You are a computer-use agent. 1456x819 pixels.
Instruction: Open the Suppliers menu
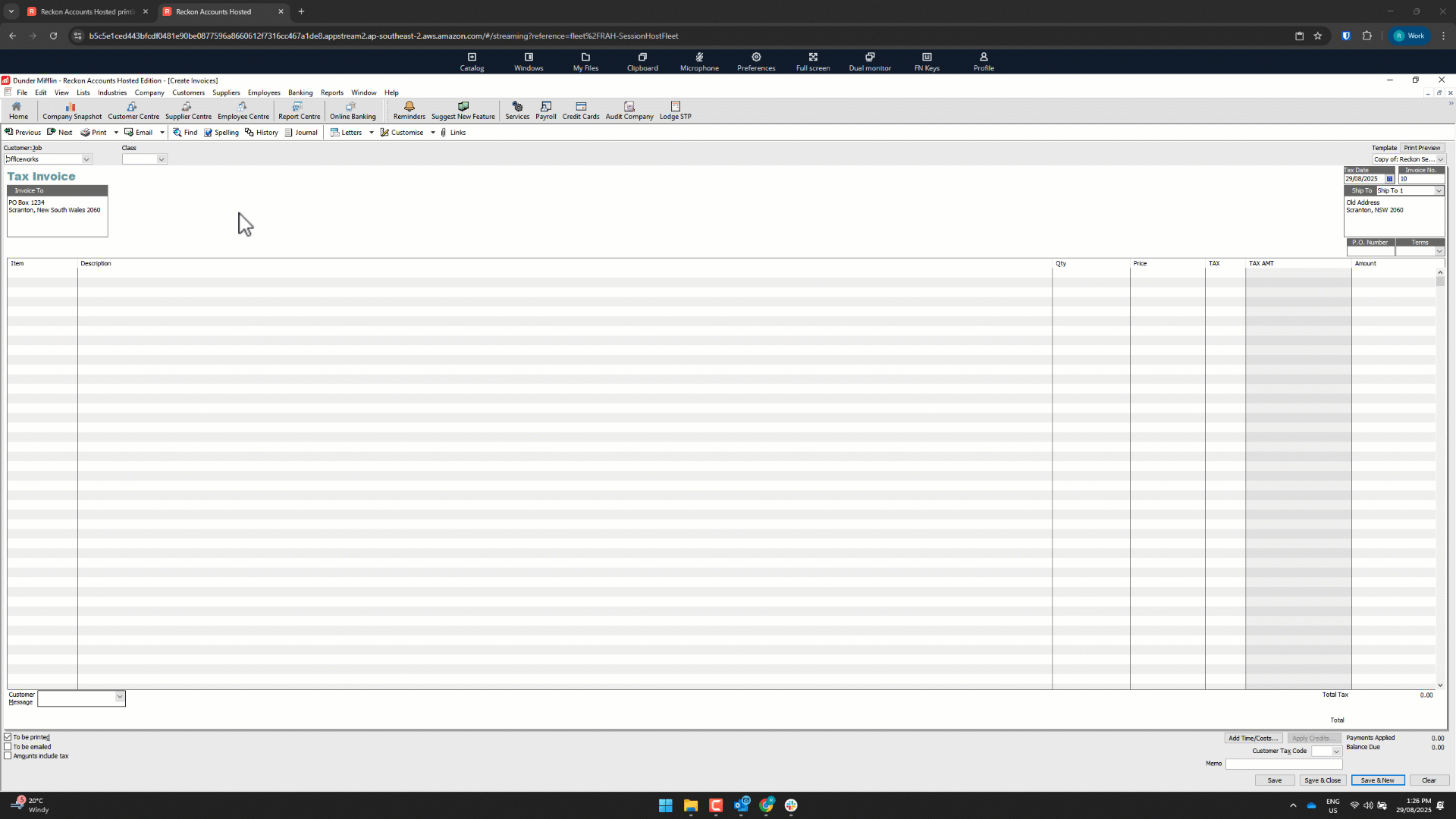click(x=226, y=93)
